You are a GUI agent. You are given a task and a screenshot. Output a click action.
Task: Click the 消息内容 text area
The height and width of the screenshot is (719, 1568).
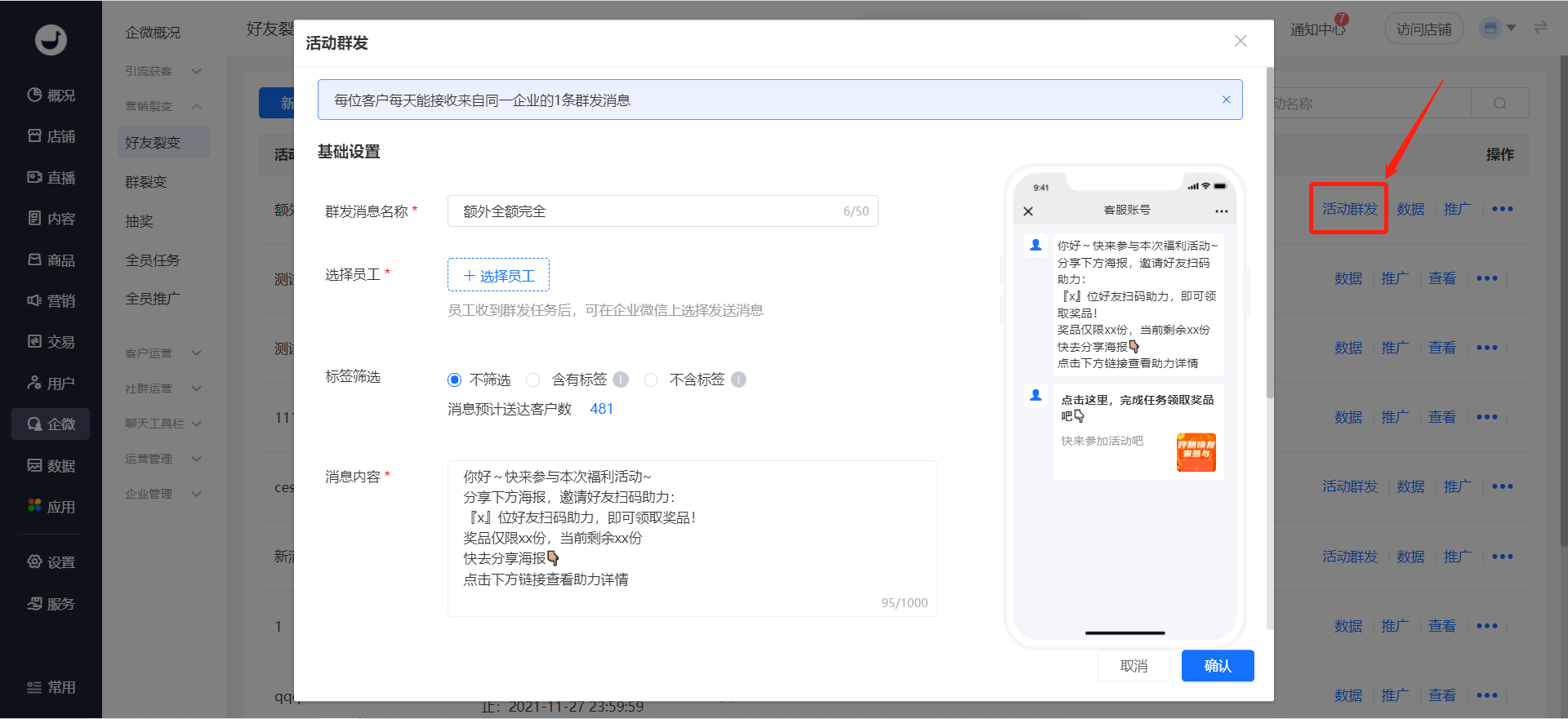pos(692,539)
